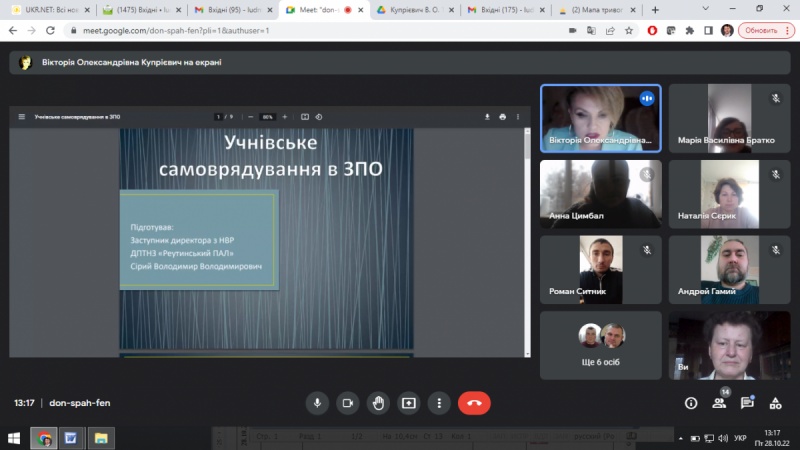Select Андрей Гамий video tile
Screen dimensions: 800x450
tap(729, 269)
